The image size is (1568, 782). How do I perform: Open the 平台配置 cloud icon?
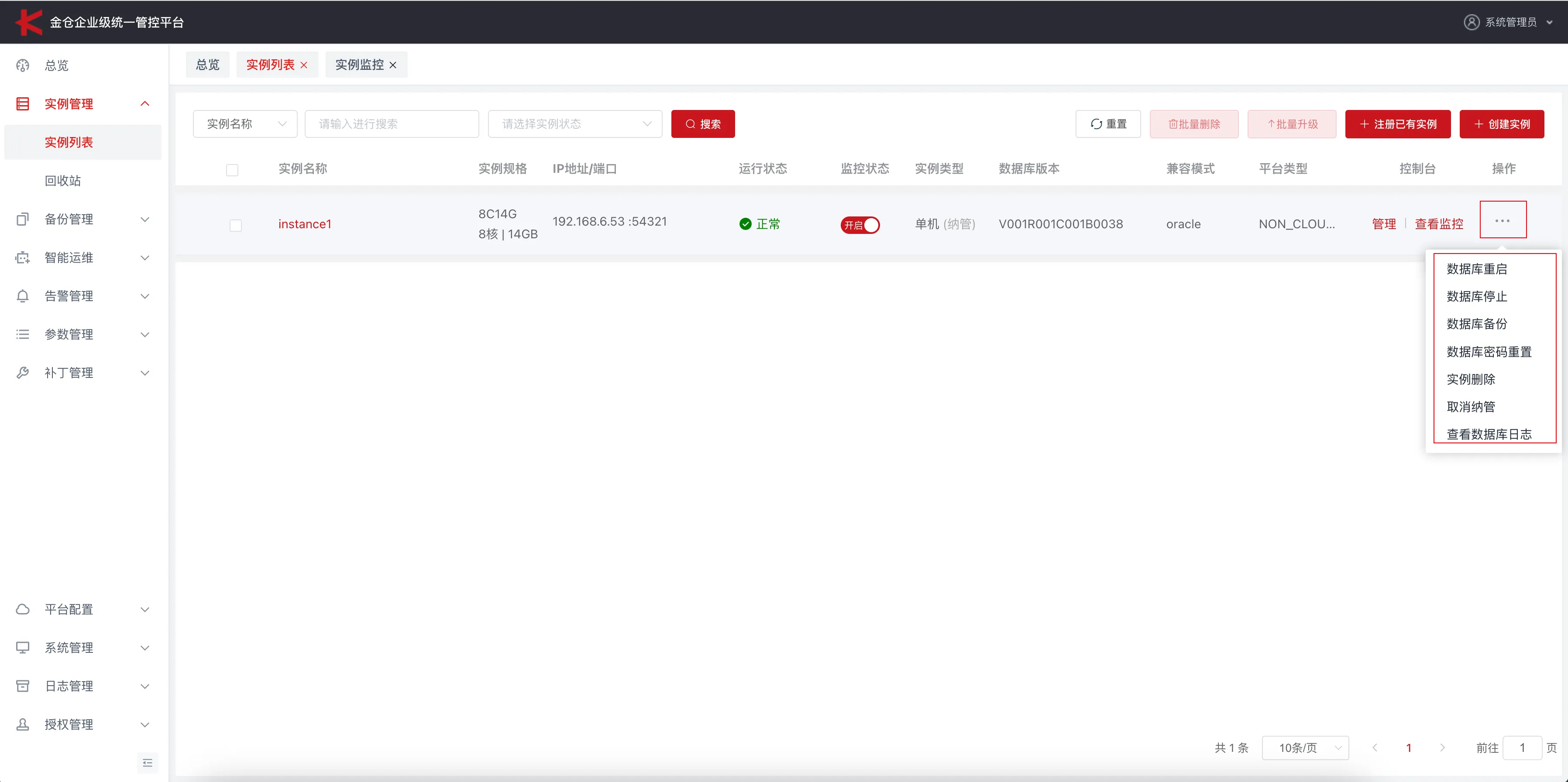[23, 609]
